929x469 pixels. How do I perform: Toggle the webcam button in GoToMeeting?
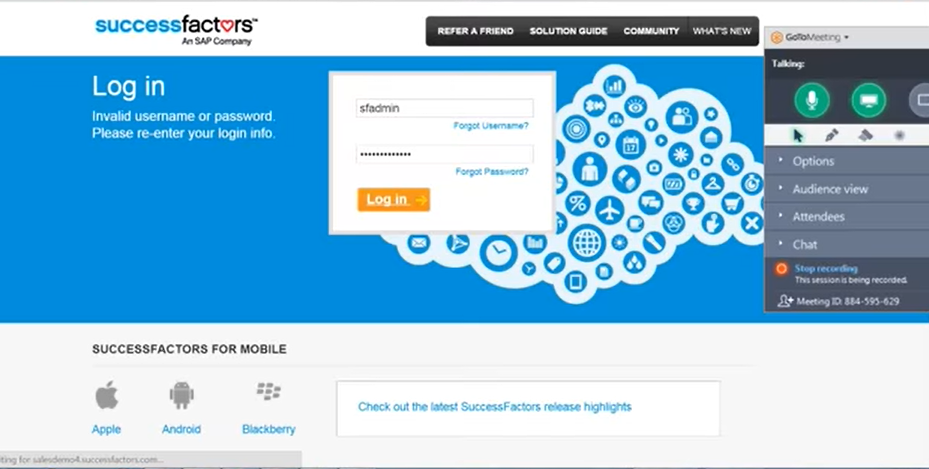(x=921, y=100)
